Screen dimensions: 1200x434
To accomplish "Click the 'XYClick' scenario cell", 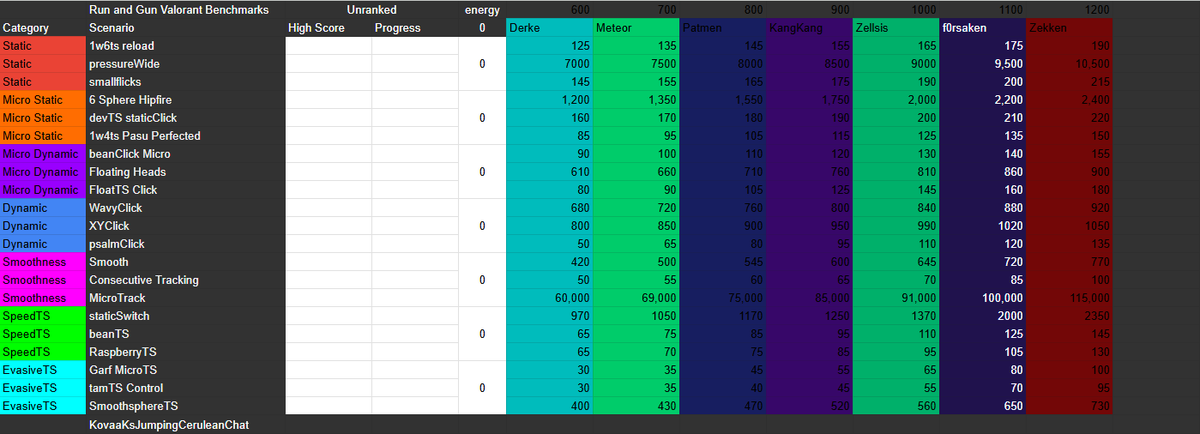I will pos(185,225).
